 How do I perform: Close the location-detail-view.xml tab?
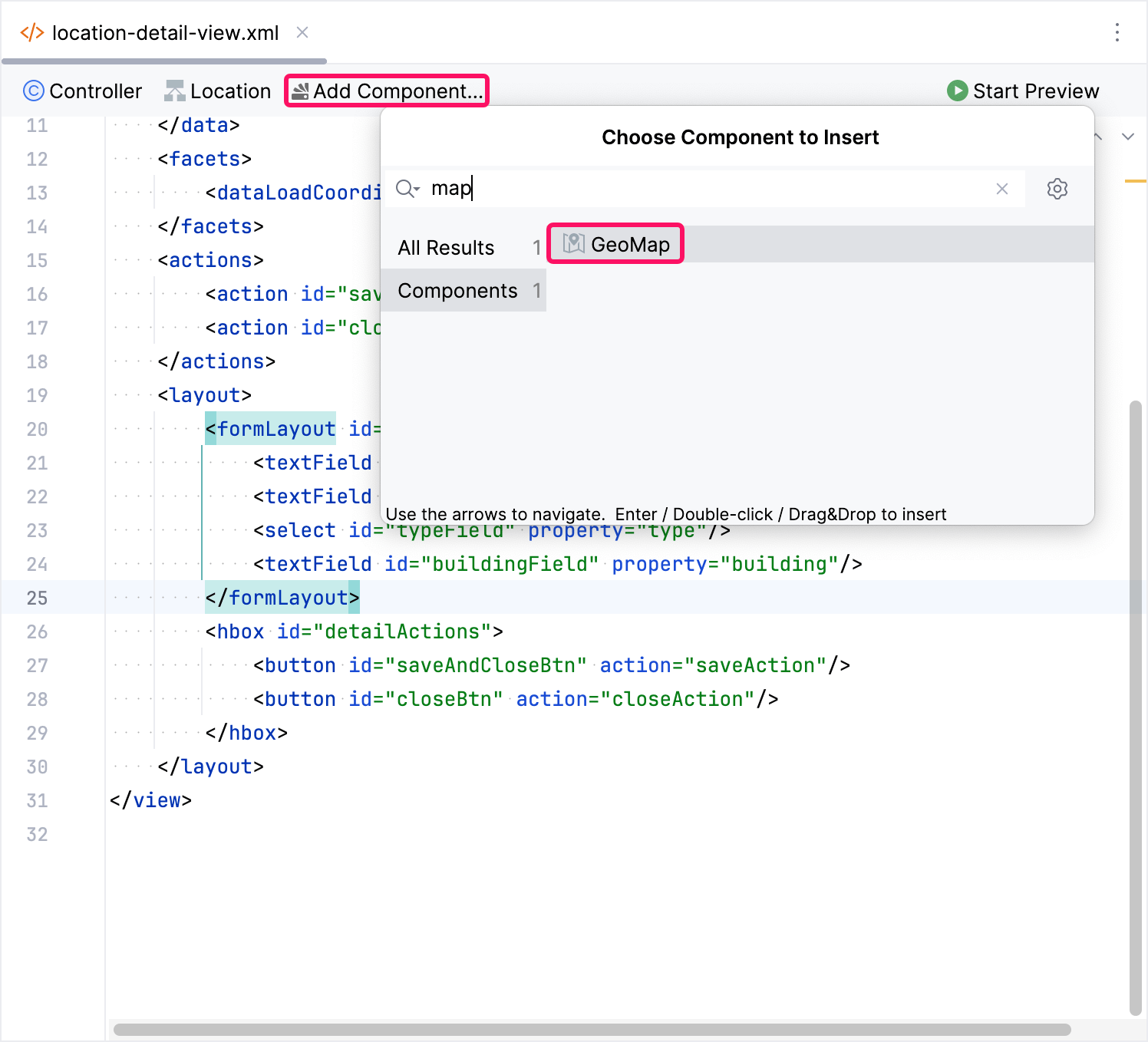tap(302, 32)
